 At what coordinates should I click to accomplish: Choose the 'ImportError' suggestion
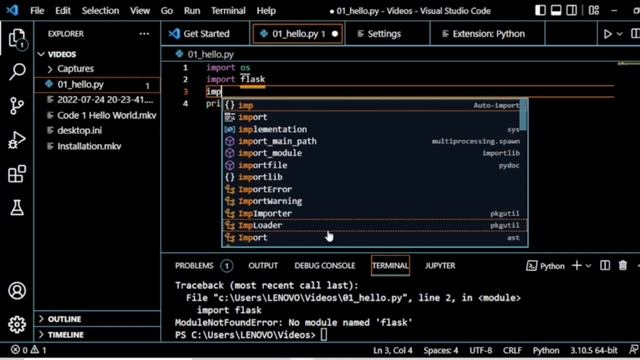[x=372, y=189]
